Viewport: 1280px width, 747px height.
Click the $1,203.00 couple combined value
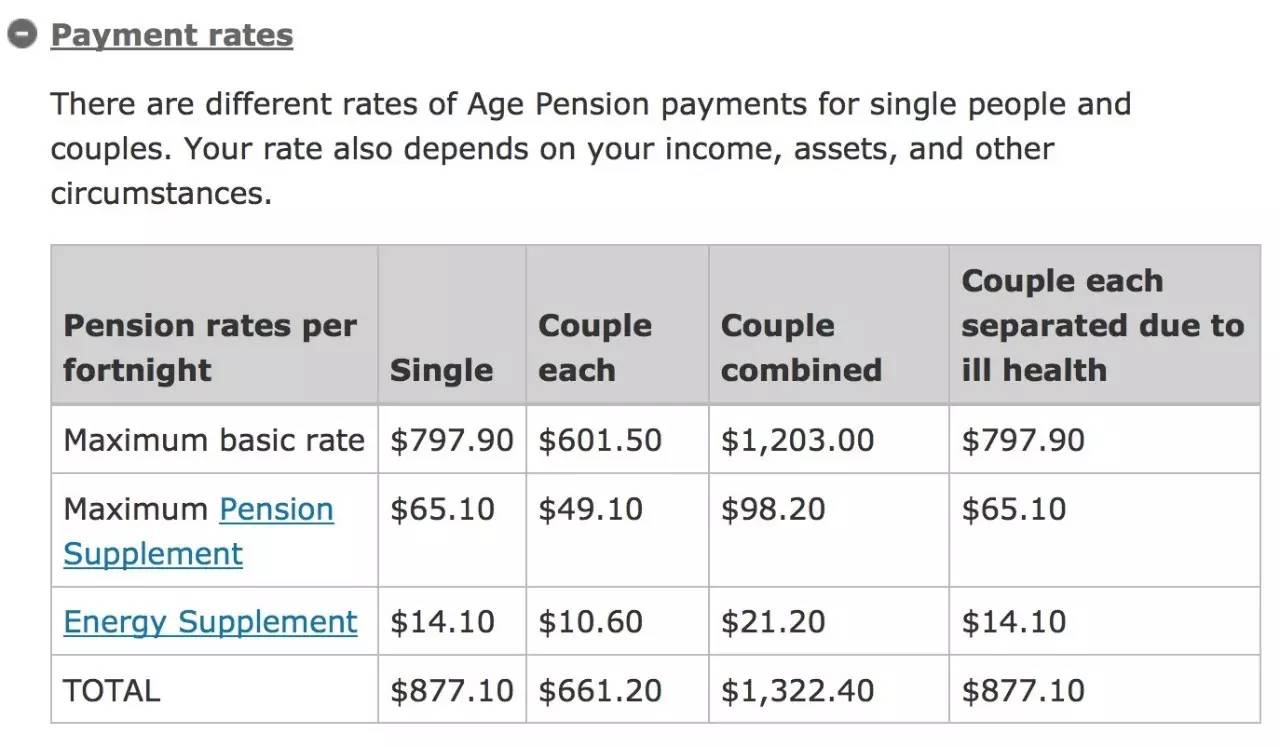click(x=797, y=440)
